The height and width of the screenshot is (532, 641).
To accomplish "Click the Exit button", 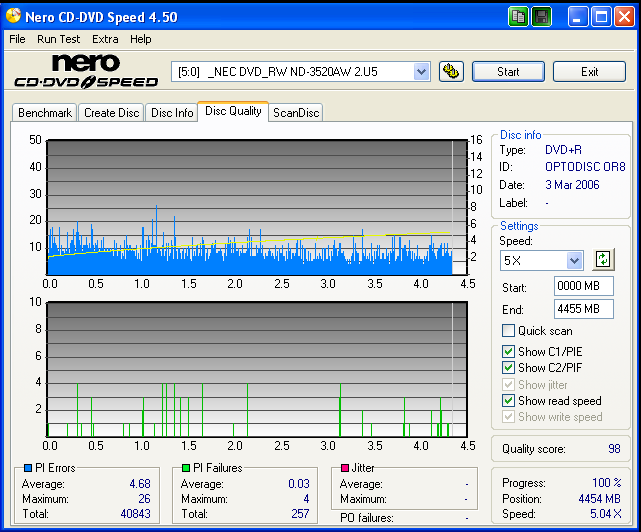I will (x=589, y=72).
